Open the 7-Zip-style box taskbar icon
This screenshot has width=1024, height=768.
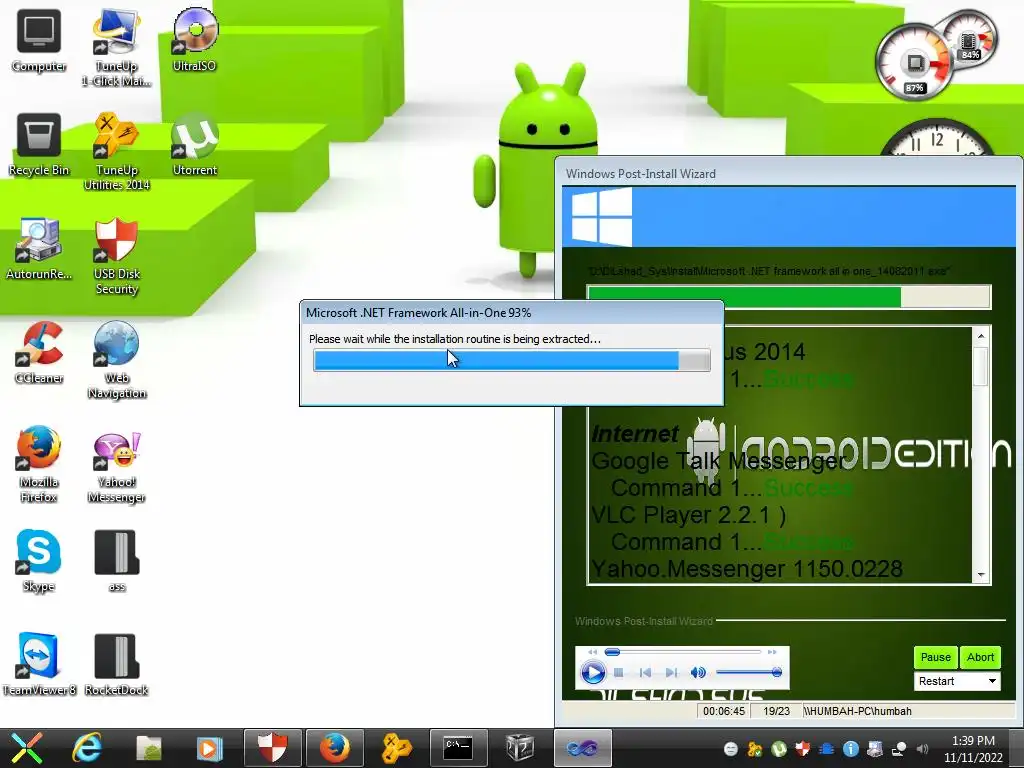520,748
